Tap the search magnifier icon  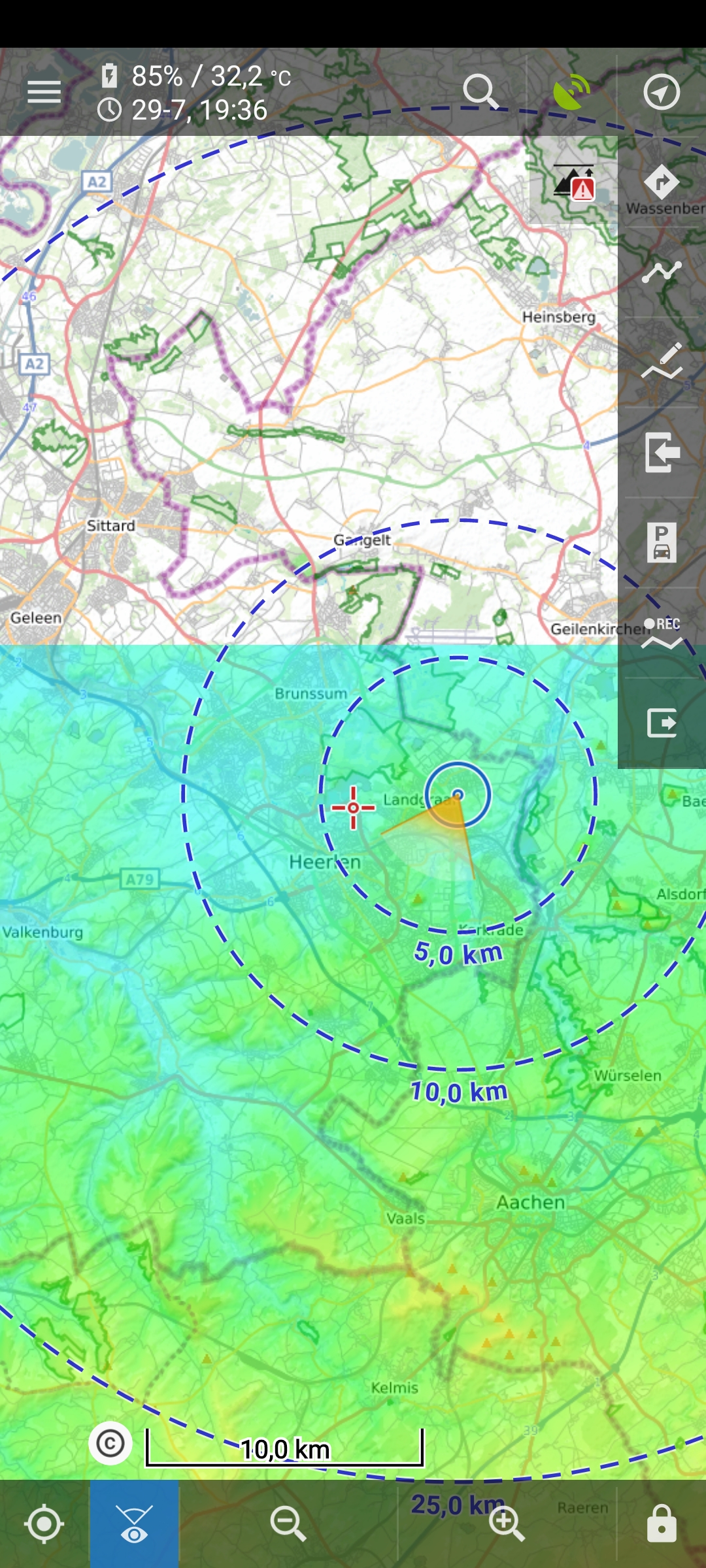(x=480, y=92)
